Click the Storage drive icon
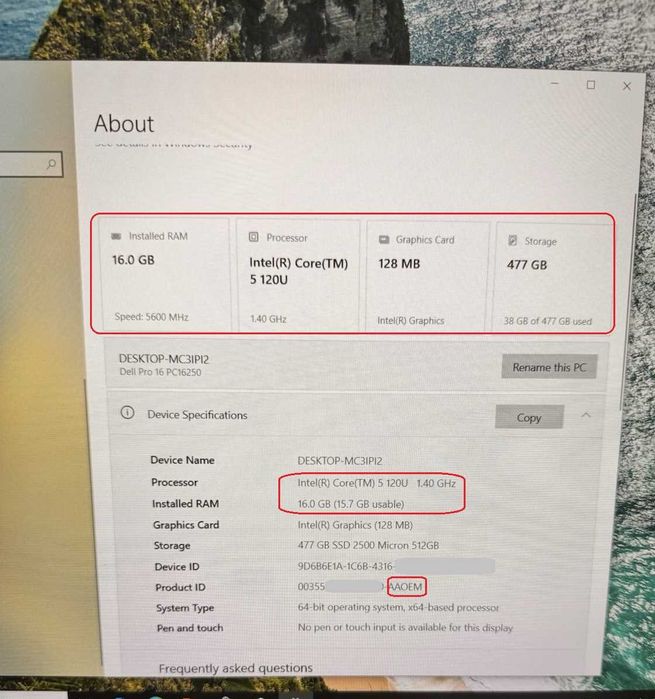 click(512, 241)
